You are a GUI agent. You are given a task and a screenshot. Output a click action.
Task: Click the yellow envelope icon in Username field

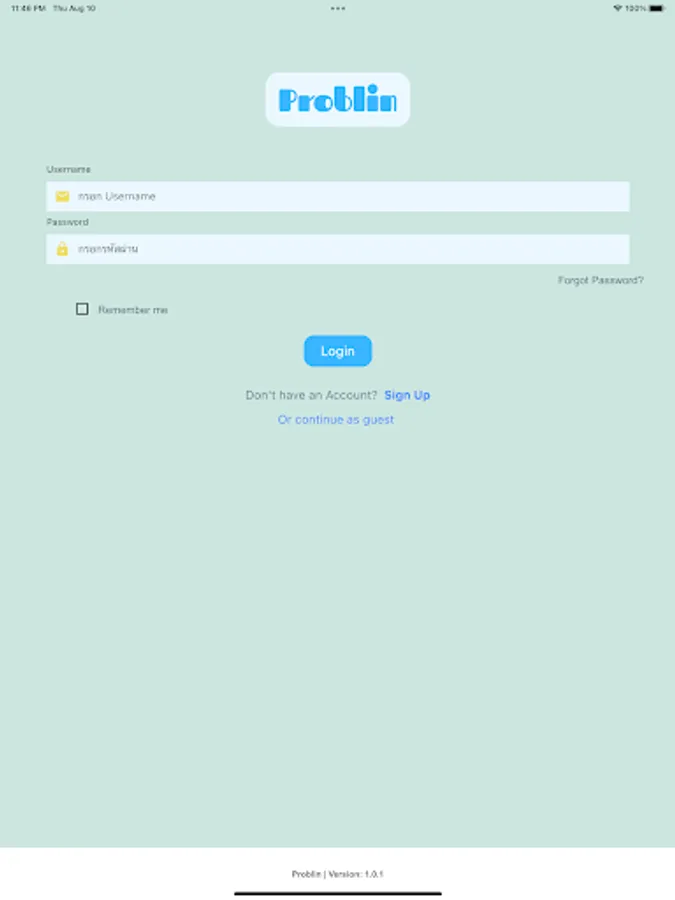coord(62,196)
